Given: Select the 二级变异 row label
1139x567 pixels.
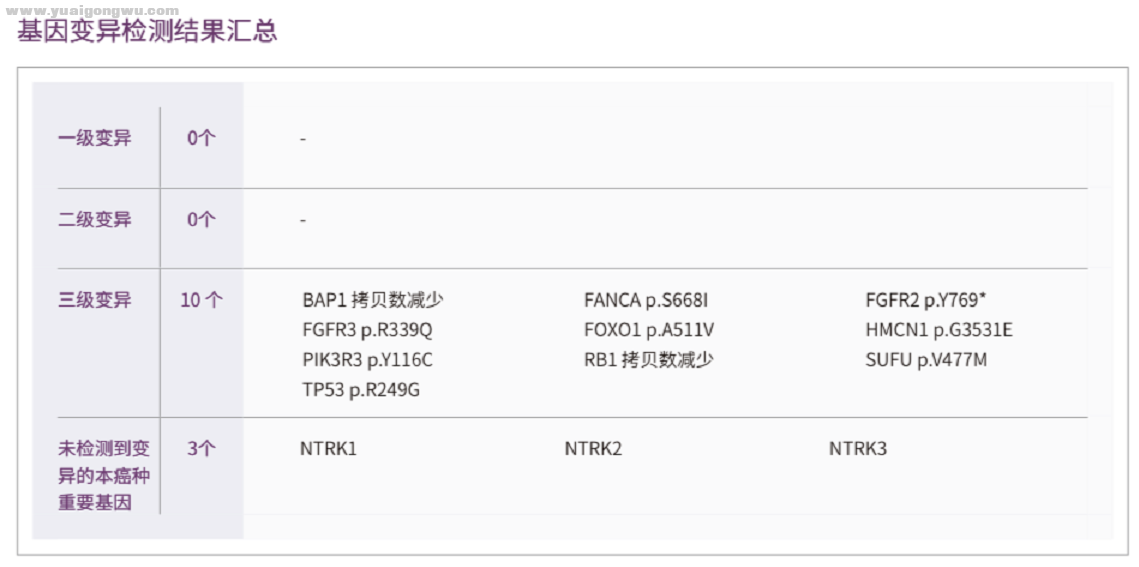Looking at the screenshot, I should click(95, 219).
